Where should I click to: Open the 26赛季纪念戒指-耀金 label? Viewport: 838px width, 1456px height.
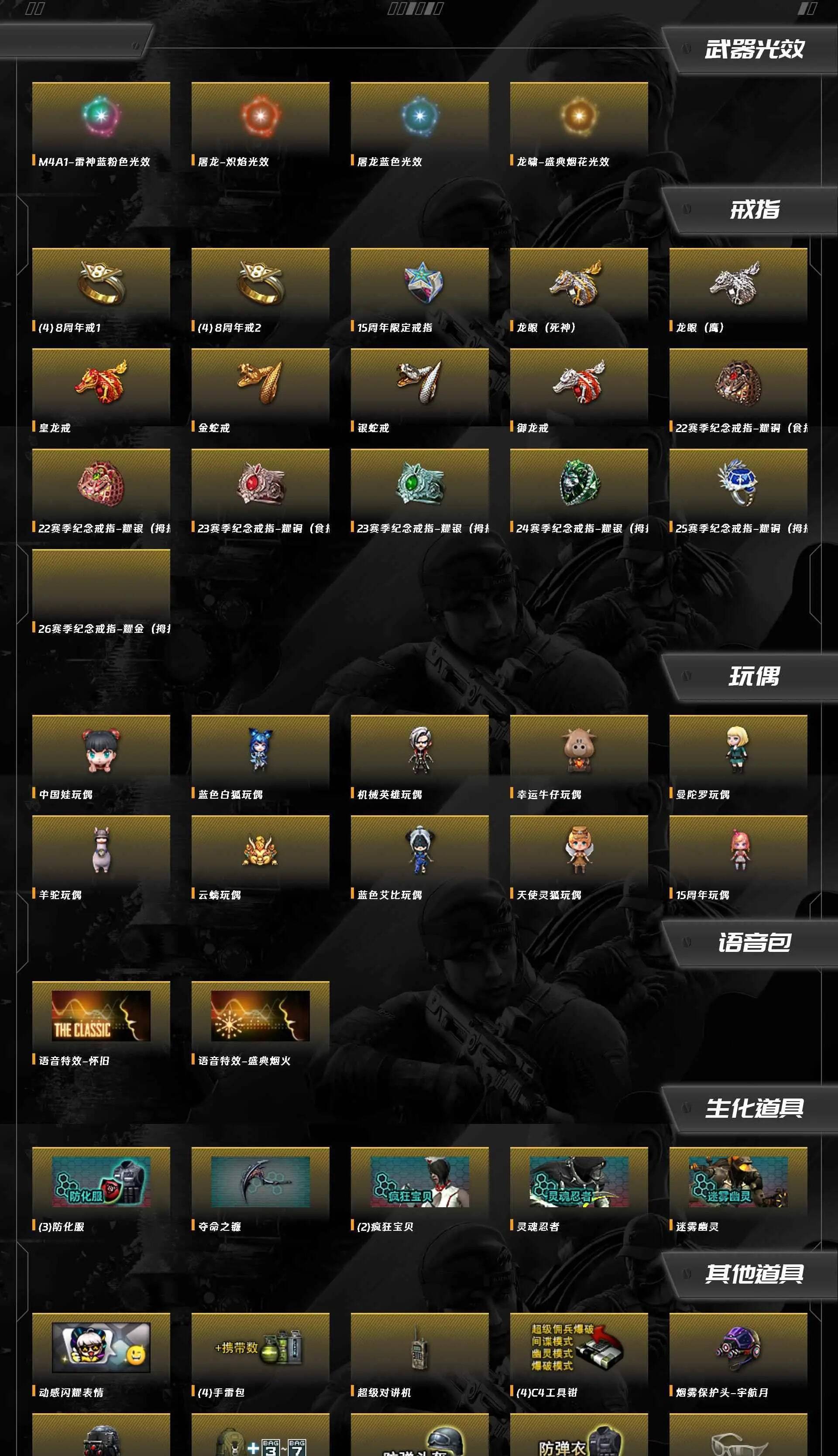(104, 628)
